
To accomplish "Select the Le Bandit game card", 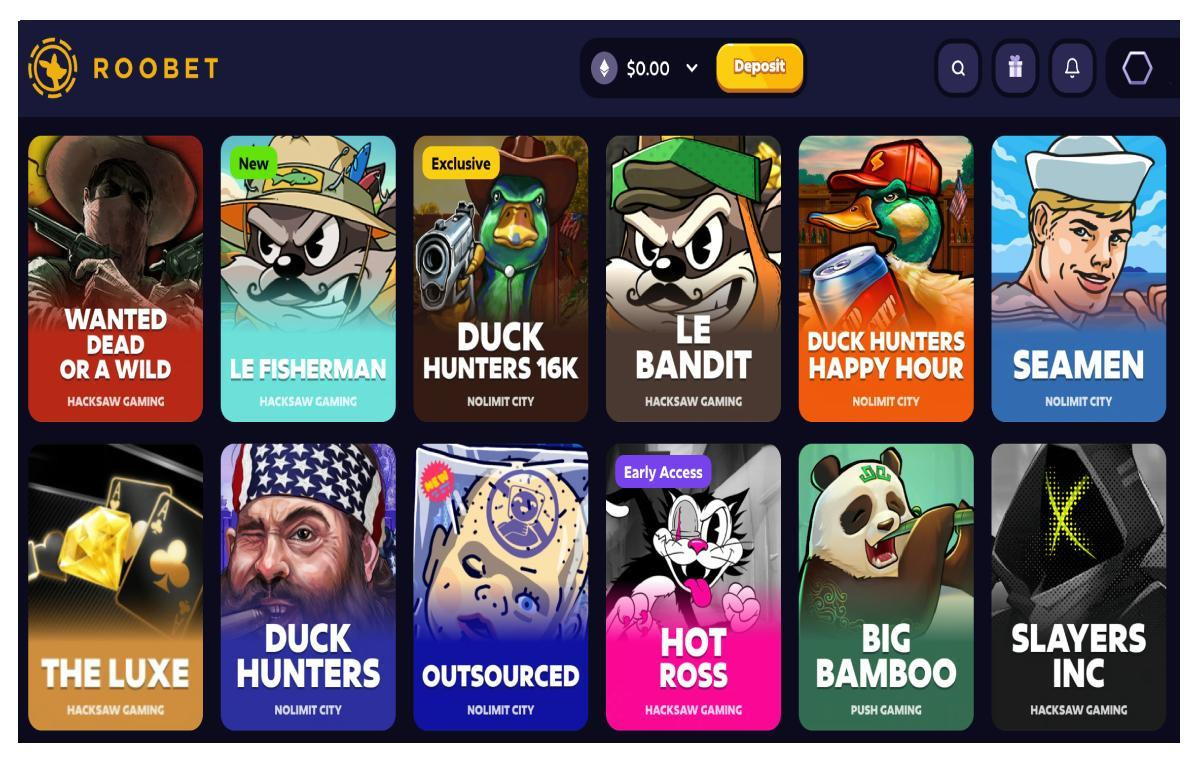I will tap(693, 279).
